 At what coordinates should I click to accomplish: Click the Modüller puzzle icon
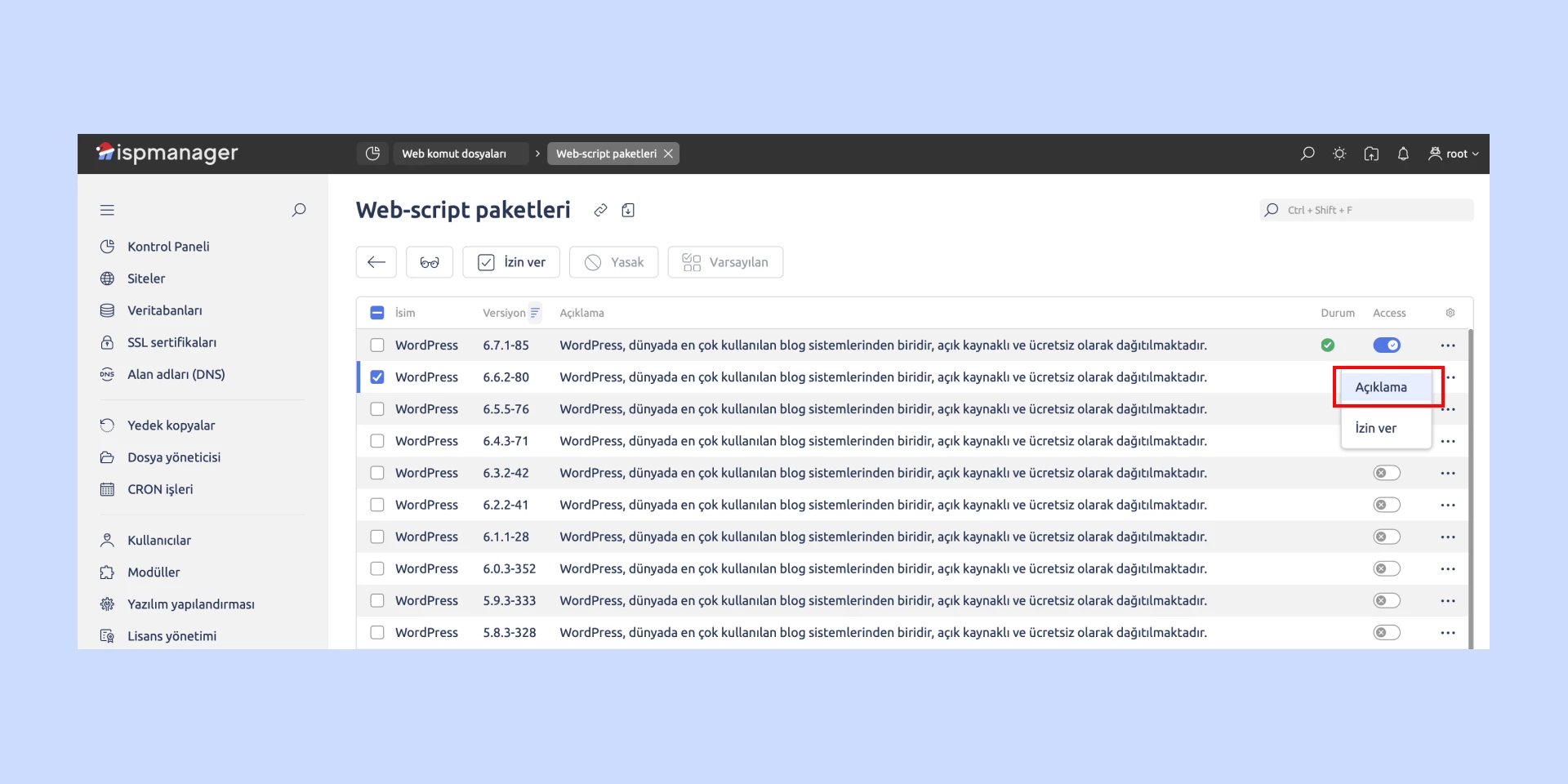coord(107,572)
